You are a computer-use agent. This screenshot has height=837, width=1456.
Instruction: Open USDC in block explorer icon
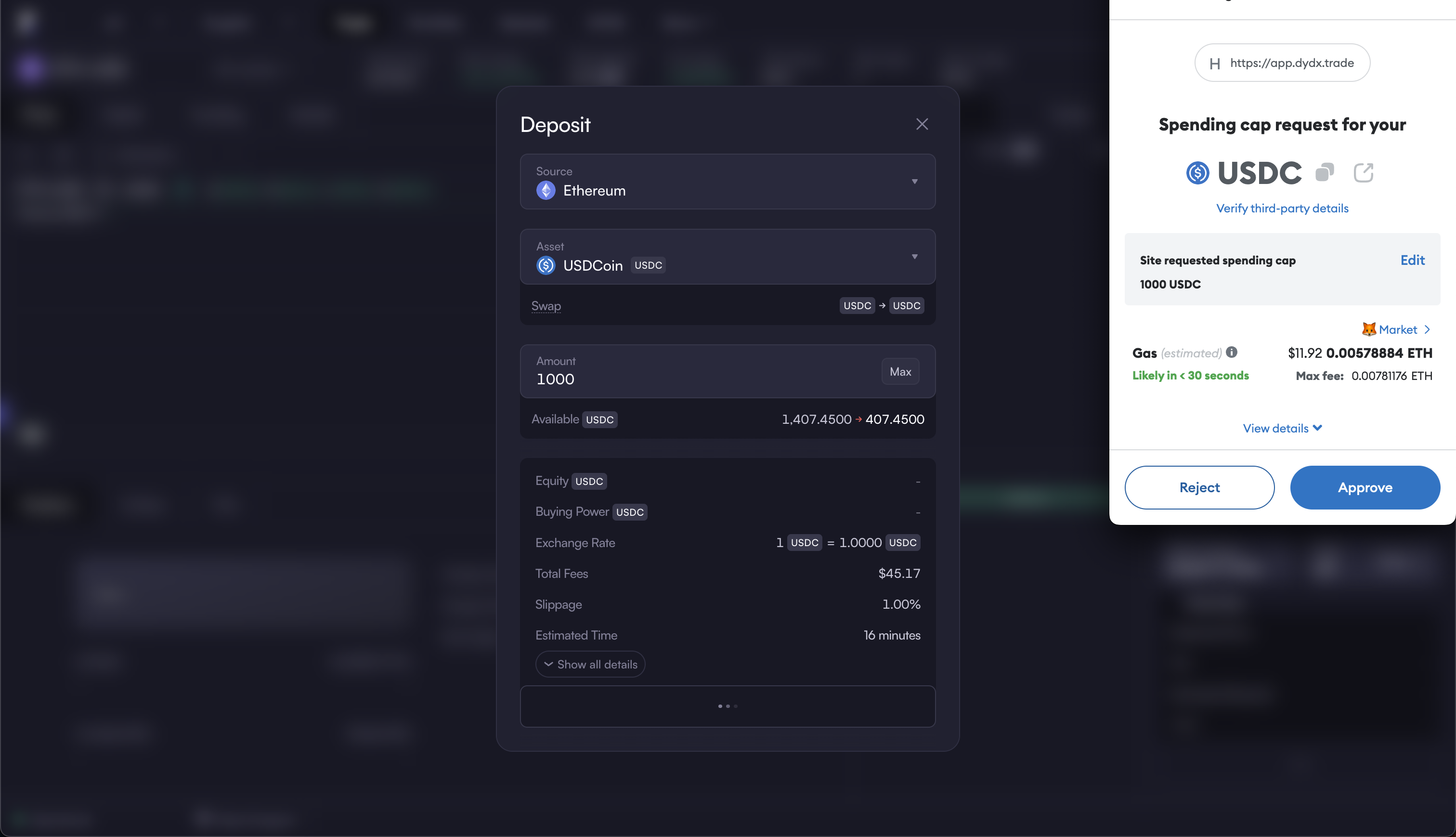coord(1363,172)
